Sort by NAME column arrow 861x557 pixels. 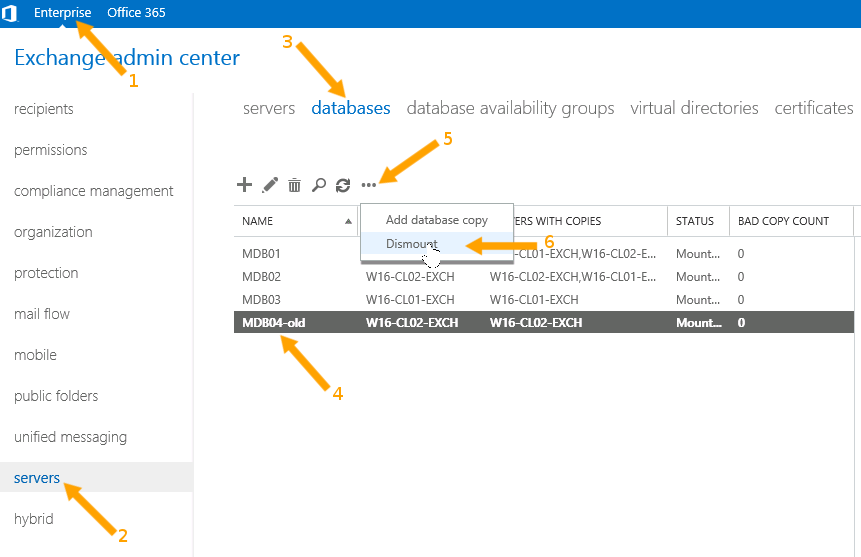[348, 221]
